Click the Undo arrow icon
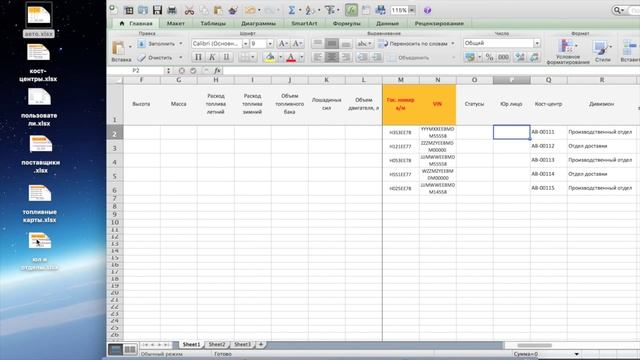Viewport: 640px width, 360px height. click(250, 10)
